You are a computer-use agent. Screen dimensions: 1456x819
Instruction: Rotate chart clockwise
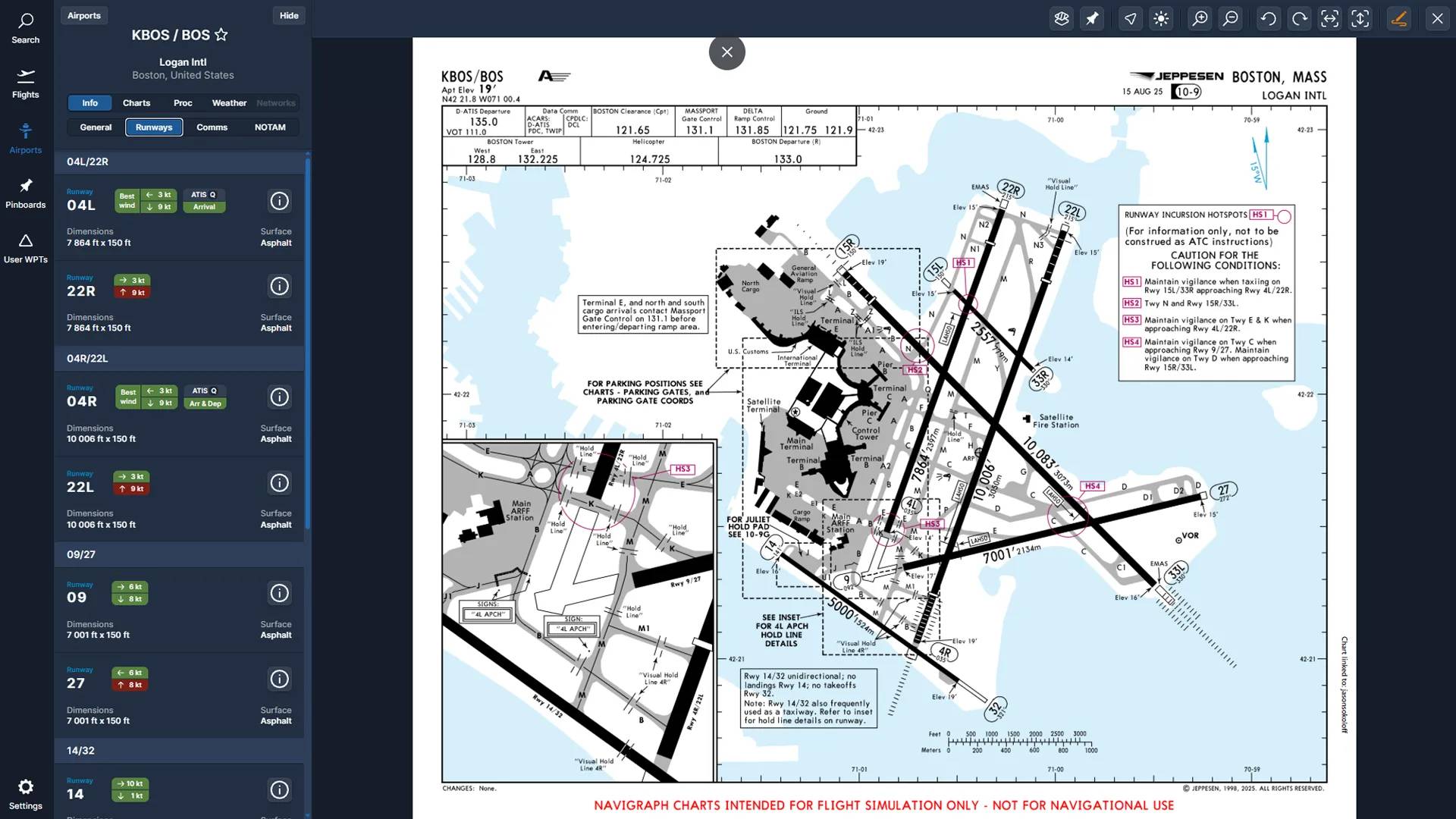point(1299,19)
